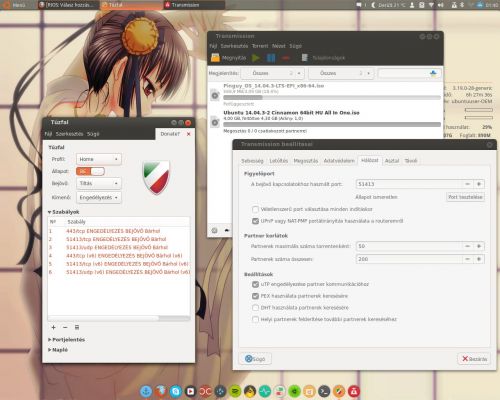Click Pinguy_OS torrent progress bar
Image resolution: width=500 pixels, height=400 pixels.
pos(332,98)
